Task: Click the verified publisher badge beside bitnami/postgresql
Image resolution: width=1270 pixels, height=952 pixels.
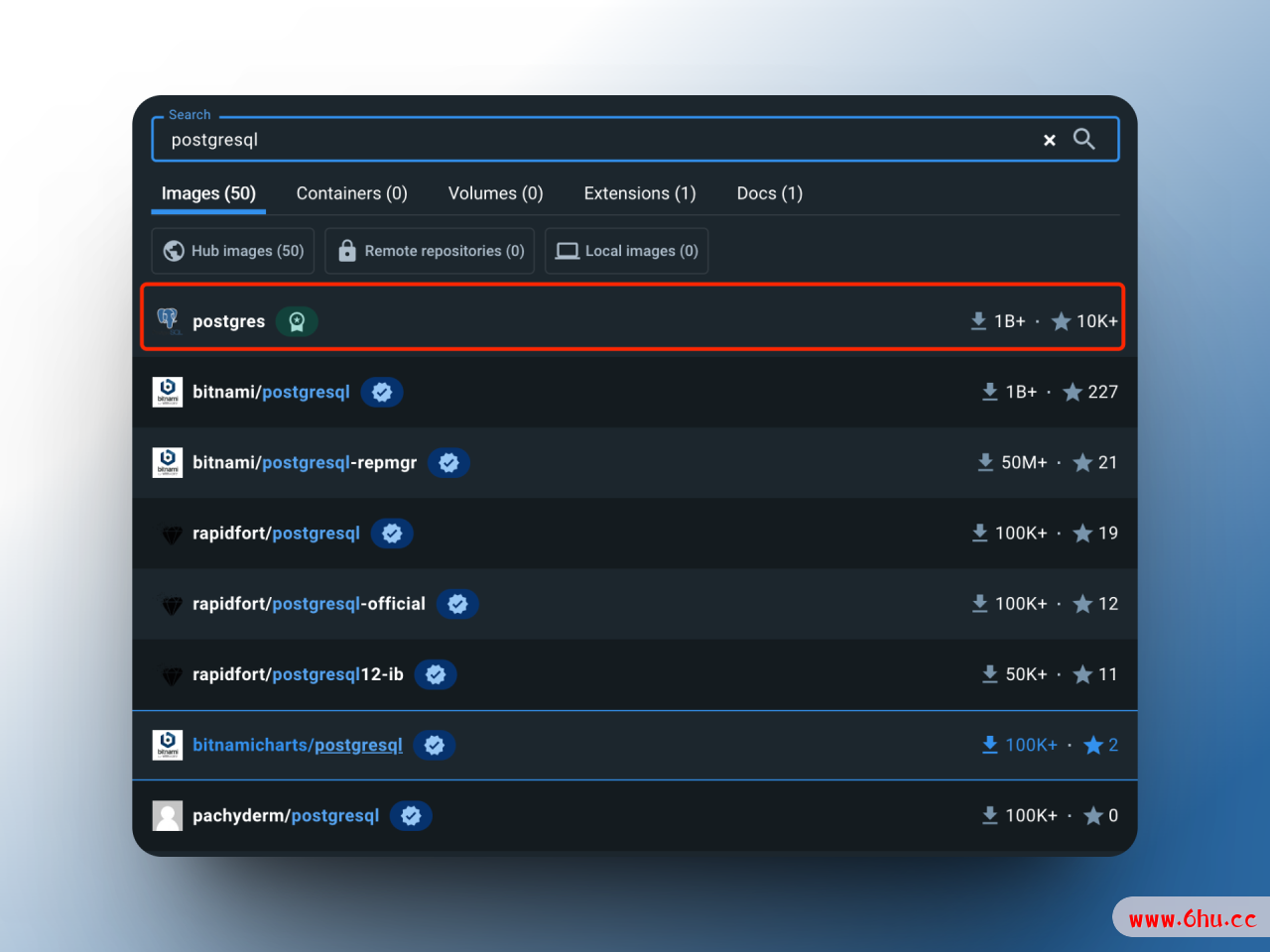Action: click(x=382, y=393)
